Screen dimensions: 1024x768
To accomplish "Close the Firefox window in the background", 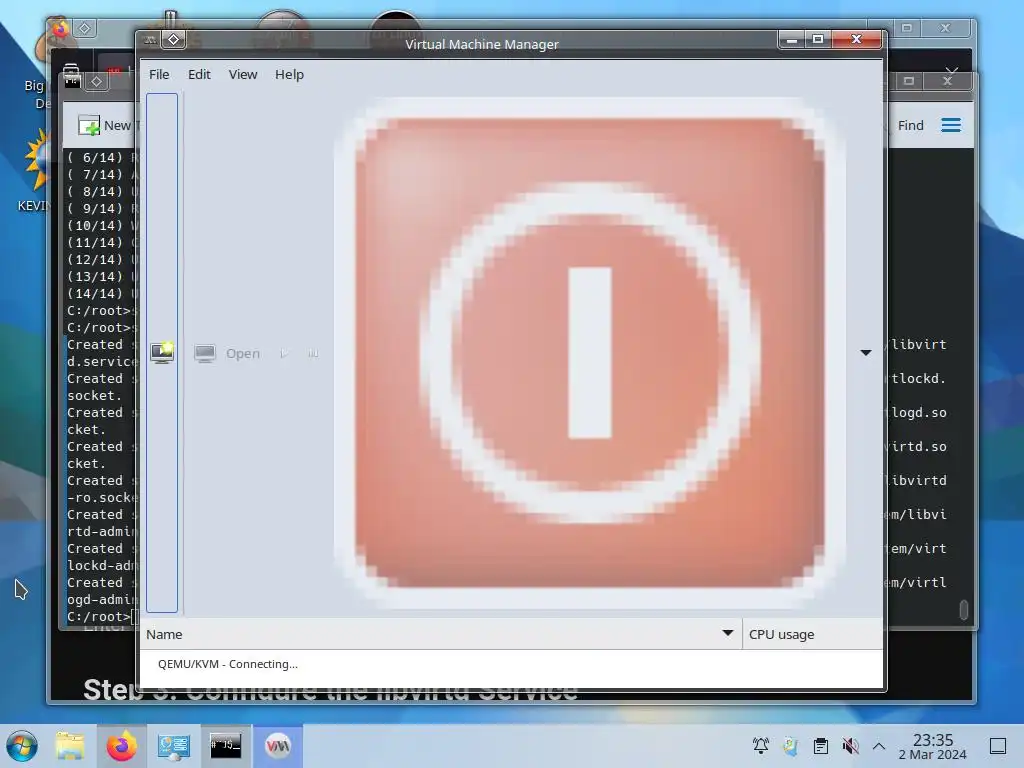I will (945, 28).
